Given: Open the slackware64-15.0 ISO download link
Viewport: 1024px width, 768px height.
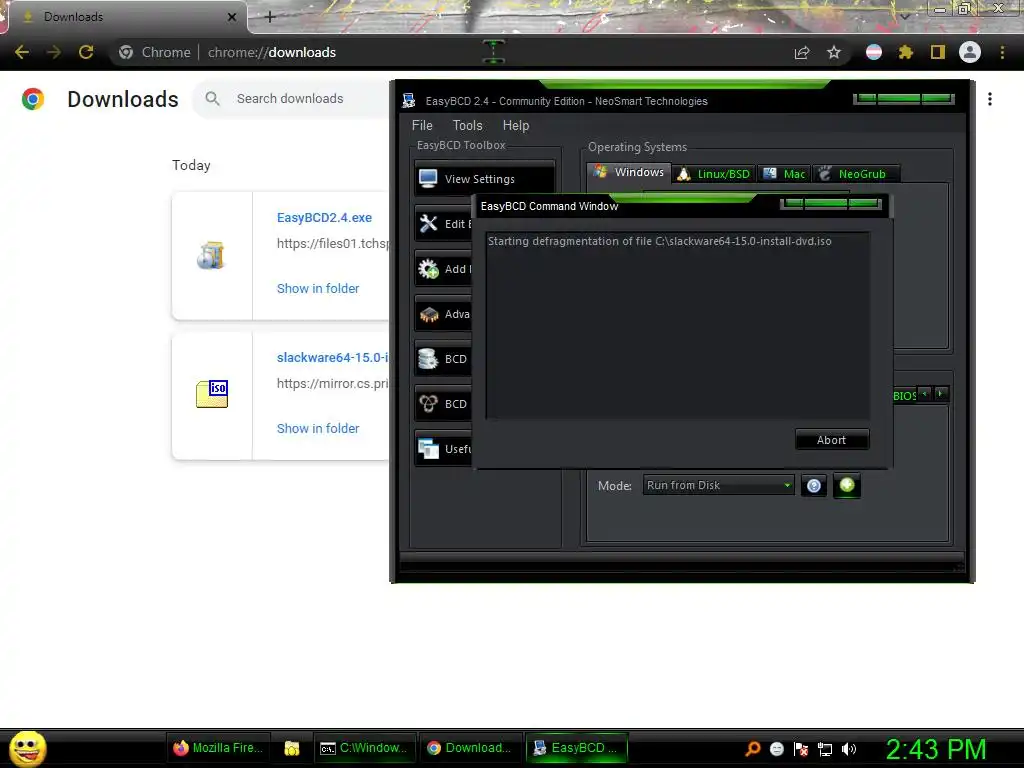Looking at the screenshot, I should point(332,357).
